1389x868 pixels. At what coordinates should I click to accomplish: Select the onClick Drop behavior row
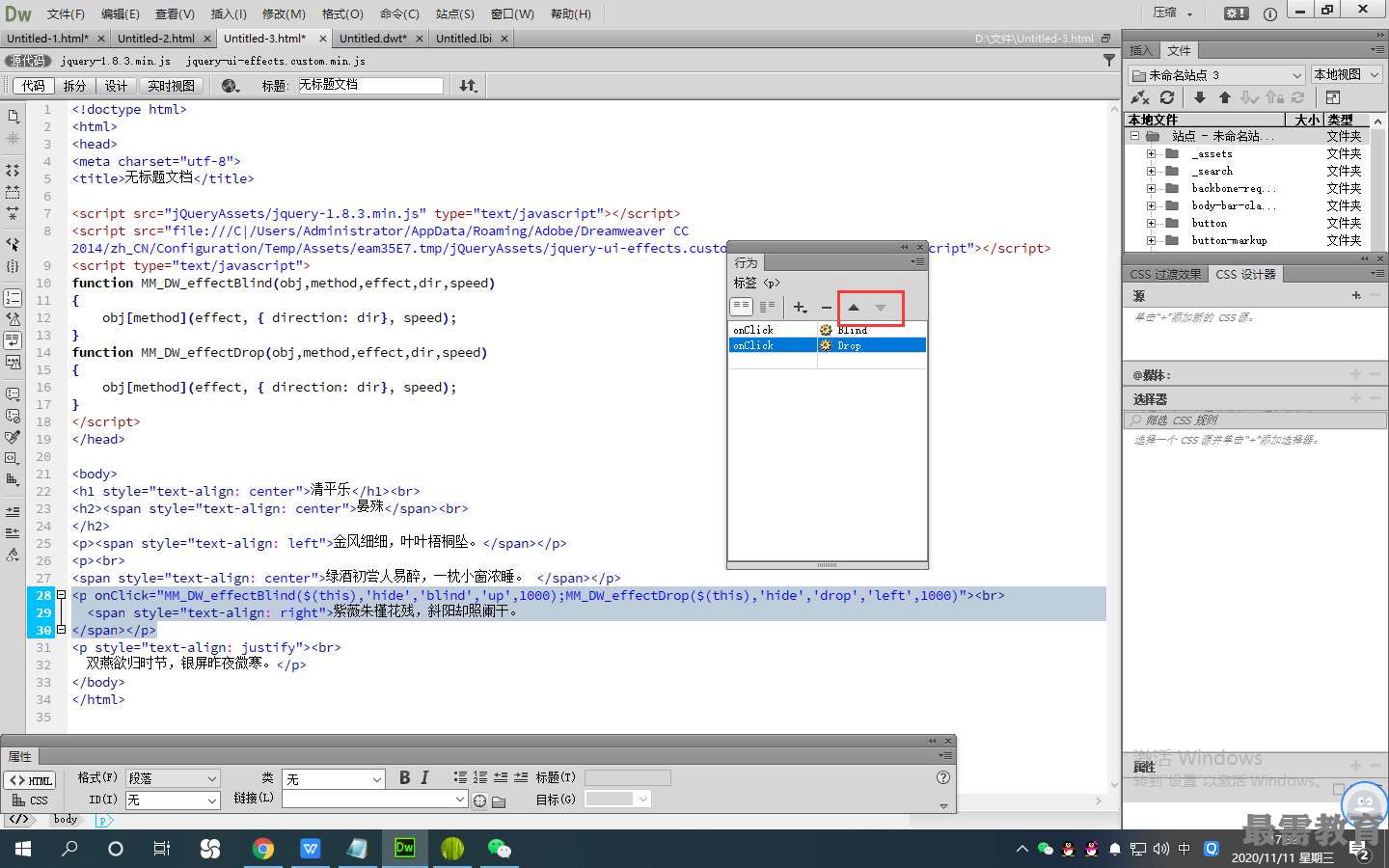[828, 345]
